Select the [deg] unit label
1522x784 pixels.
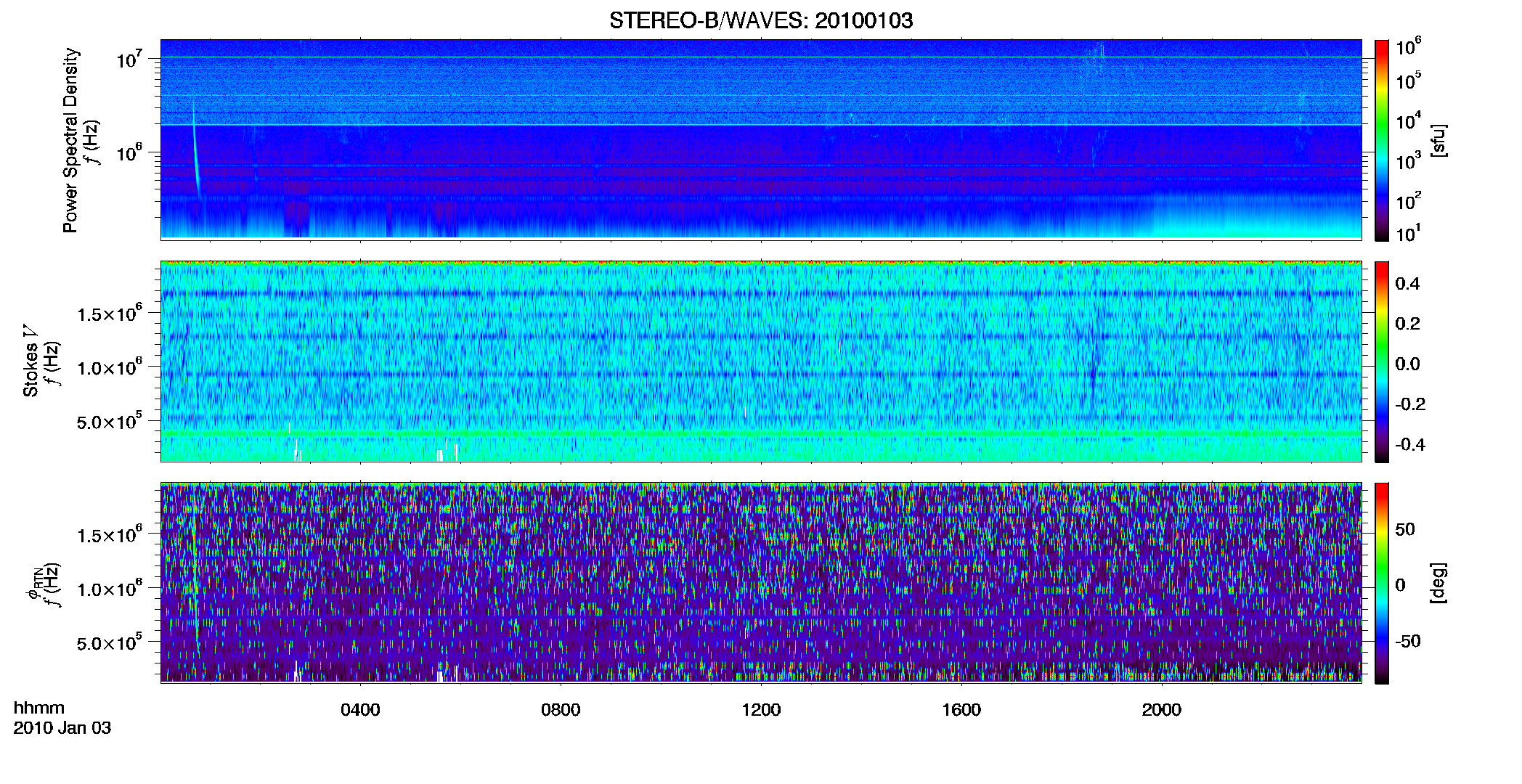click(x=1438, y=583)
